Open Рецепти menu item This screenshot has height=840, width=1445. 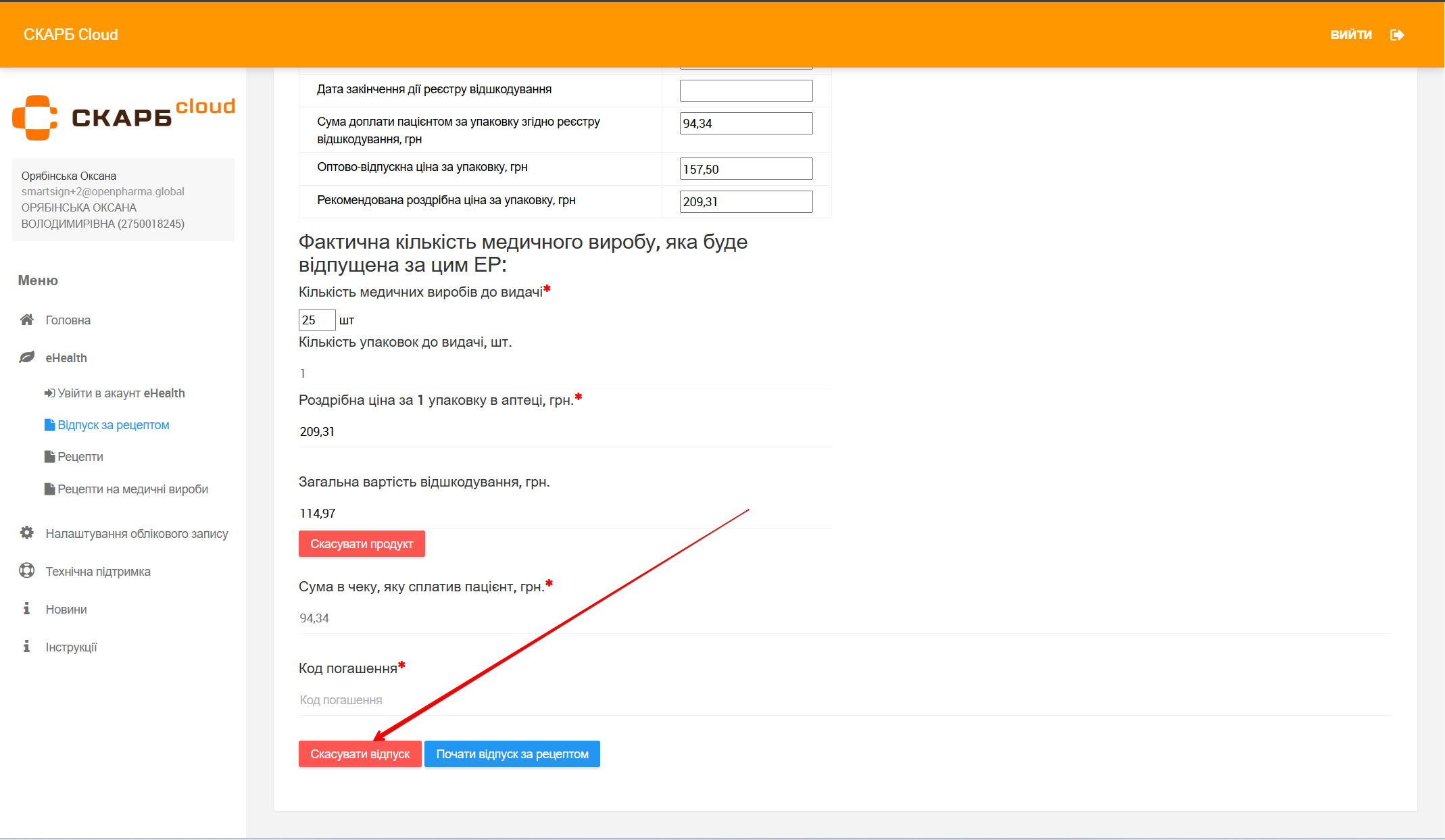point(80,457)
